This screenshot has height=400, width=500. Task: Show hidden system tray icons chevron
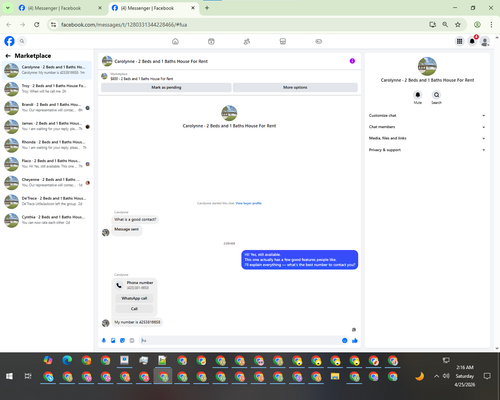(x=436, y=376)
